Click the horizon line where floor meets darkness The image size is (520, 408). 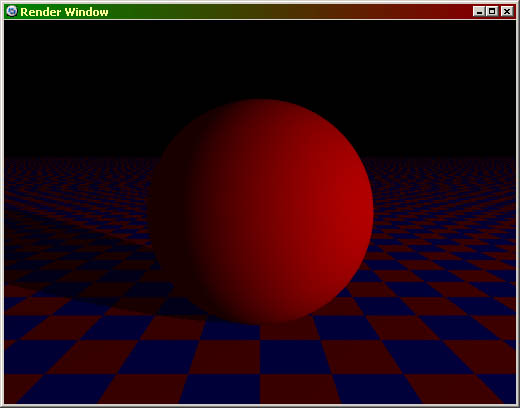(x=433, y=157)
